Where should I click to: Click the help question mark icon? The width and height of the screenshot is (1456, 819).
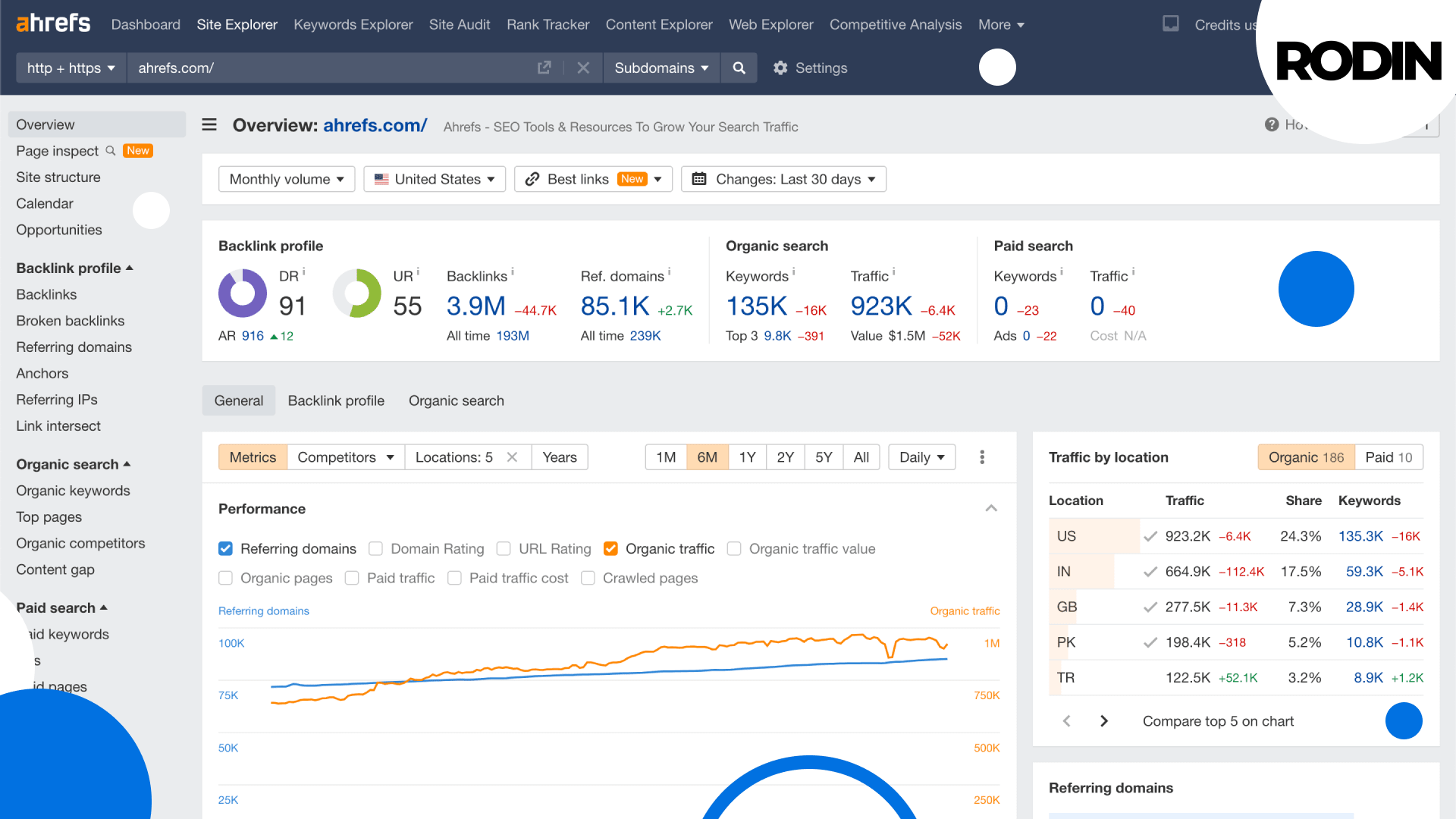(x=1272, y=124)
